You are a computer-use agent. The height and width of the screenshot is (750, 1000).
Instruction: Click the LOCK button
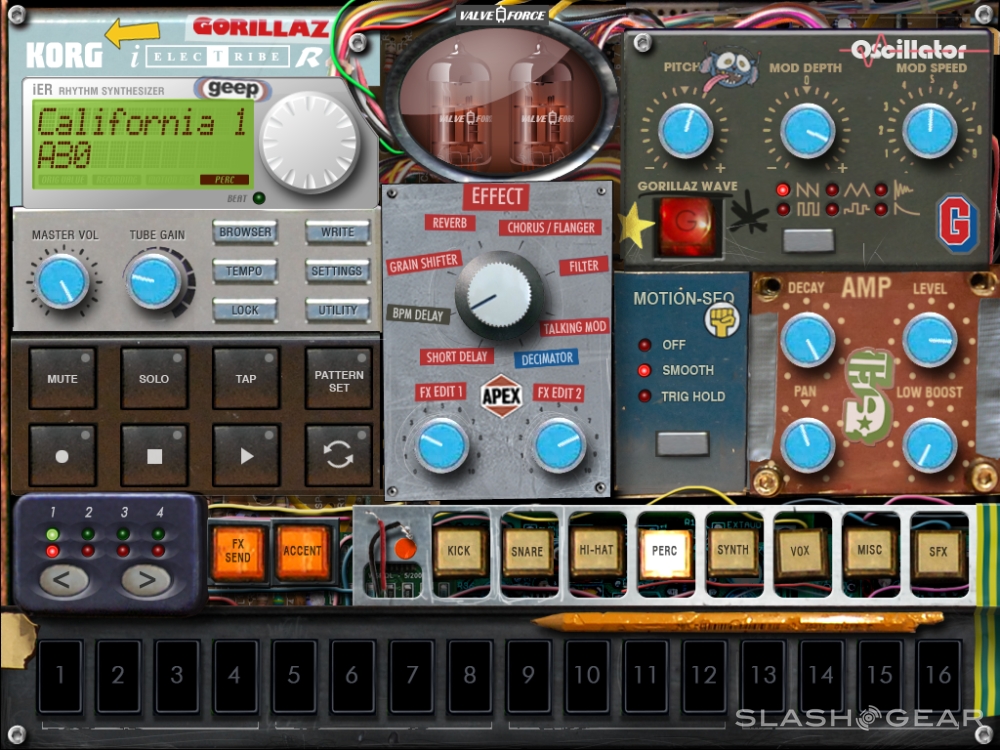[245, 310]
